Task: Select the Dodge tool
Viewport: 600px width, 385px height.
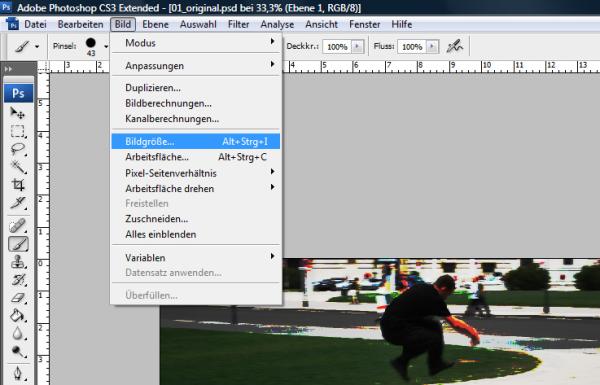Action: coord(18,351)
